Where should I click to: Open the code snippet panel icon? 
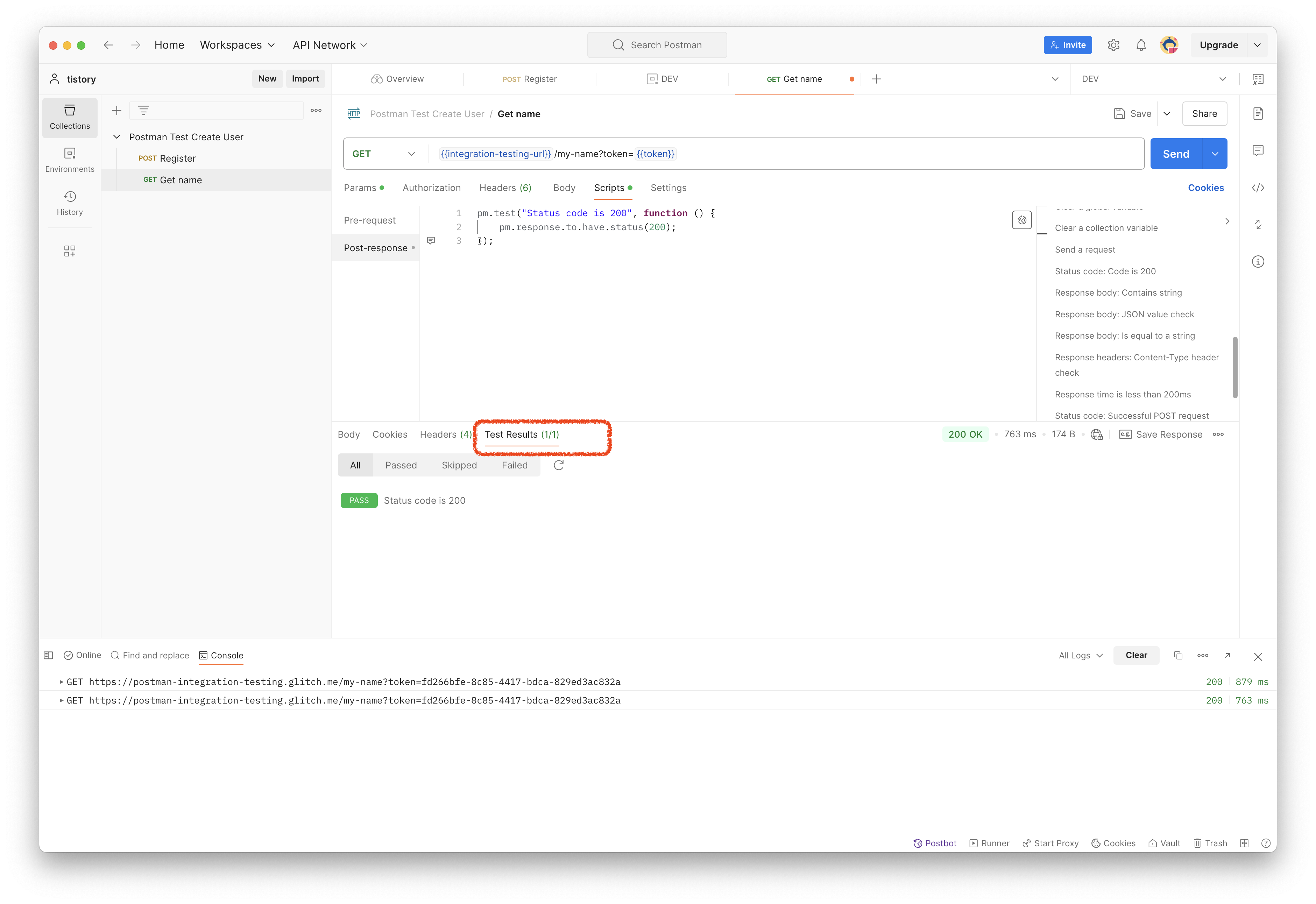click(x=1258, y=188)
